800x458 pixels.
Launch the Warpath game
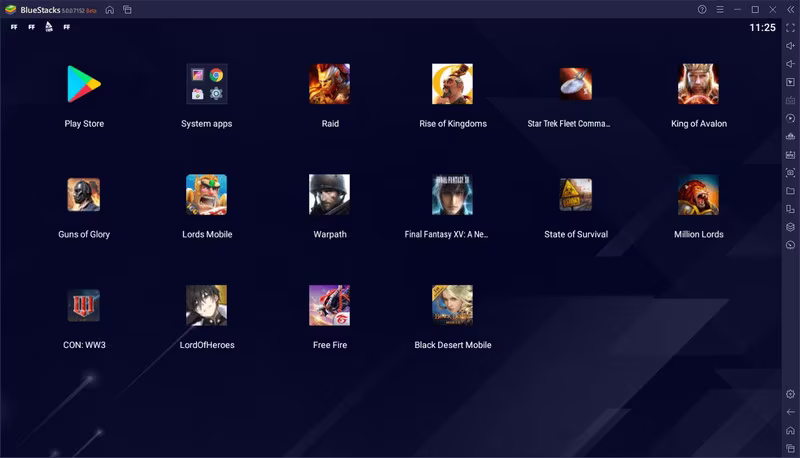[330, 194]
